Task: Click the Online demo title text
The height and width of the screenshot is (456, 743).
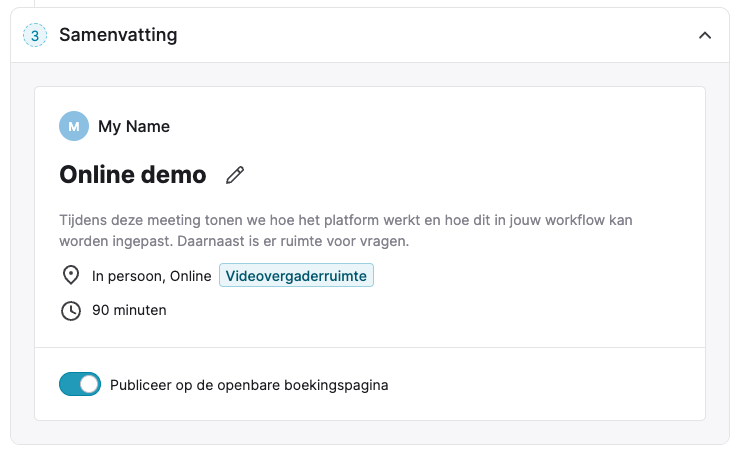Action: pyautogui.click(x=133, y=174)
